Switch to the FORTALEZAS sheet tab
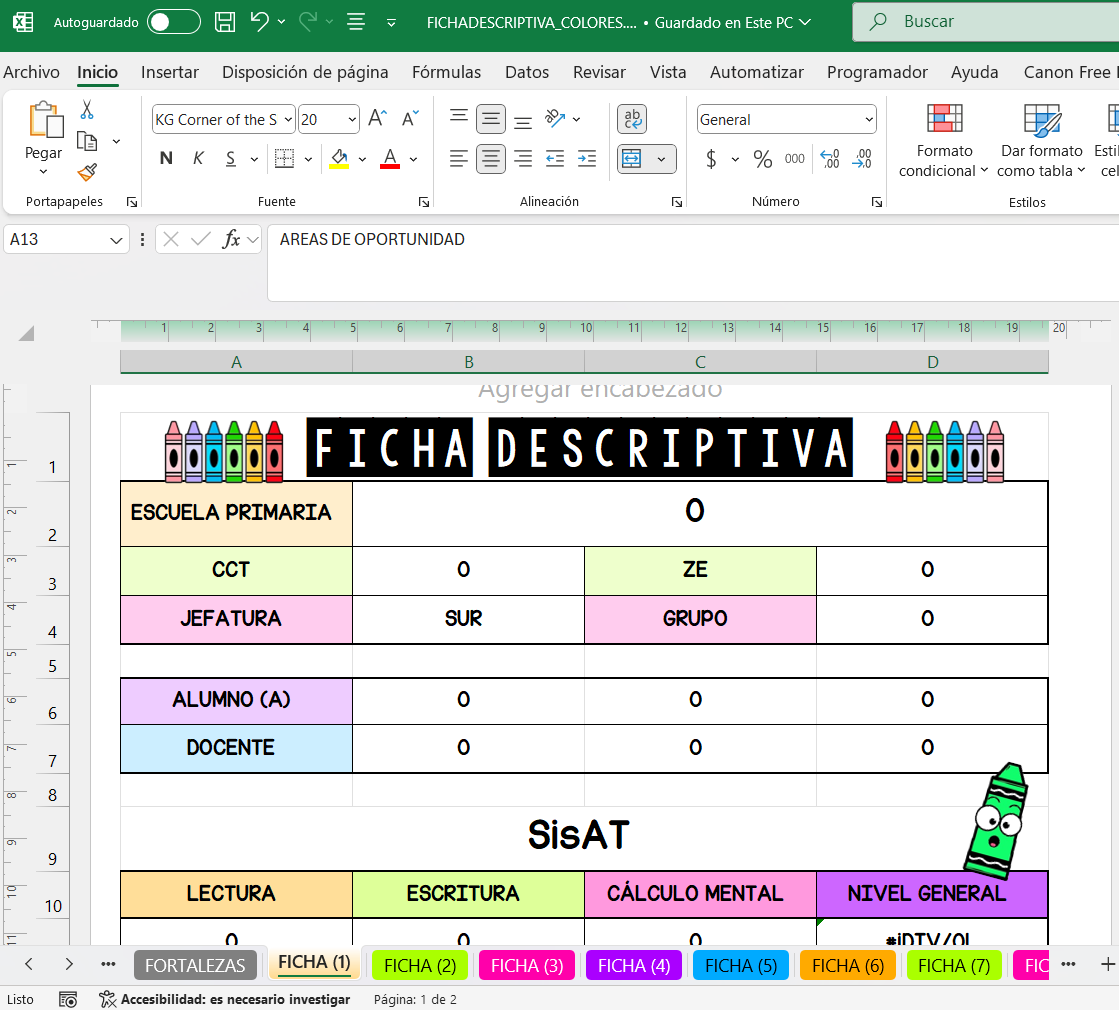Image resolution: width=1119 pixels, height=1010 pixels. click(195, 965)
